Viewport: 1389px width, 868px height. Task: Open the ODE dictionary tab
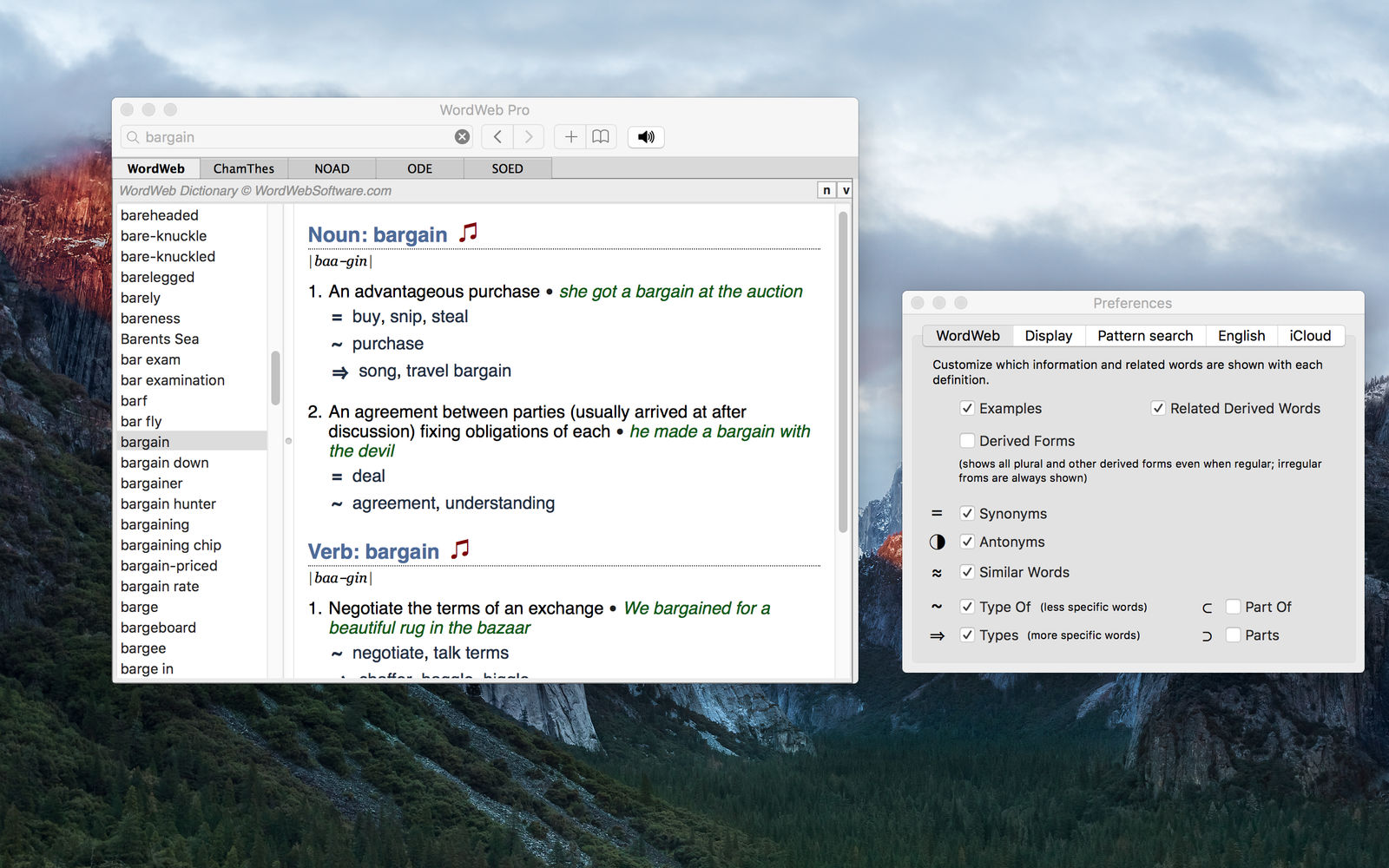419,168
